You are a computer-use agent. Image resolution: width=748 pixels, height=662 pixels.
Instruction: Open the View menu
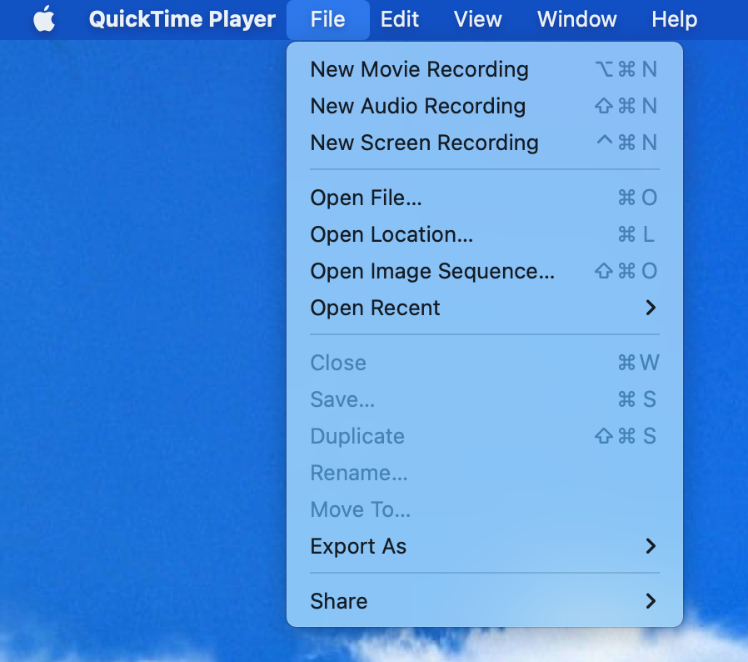(478, 20)
